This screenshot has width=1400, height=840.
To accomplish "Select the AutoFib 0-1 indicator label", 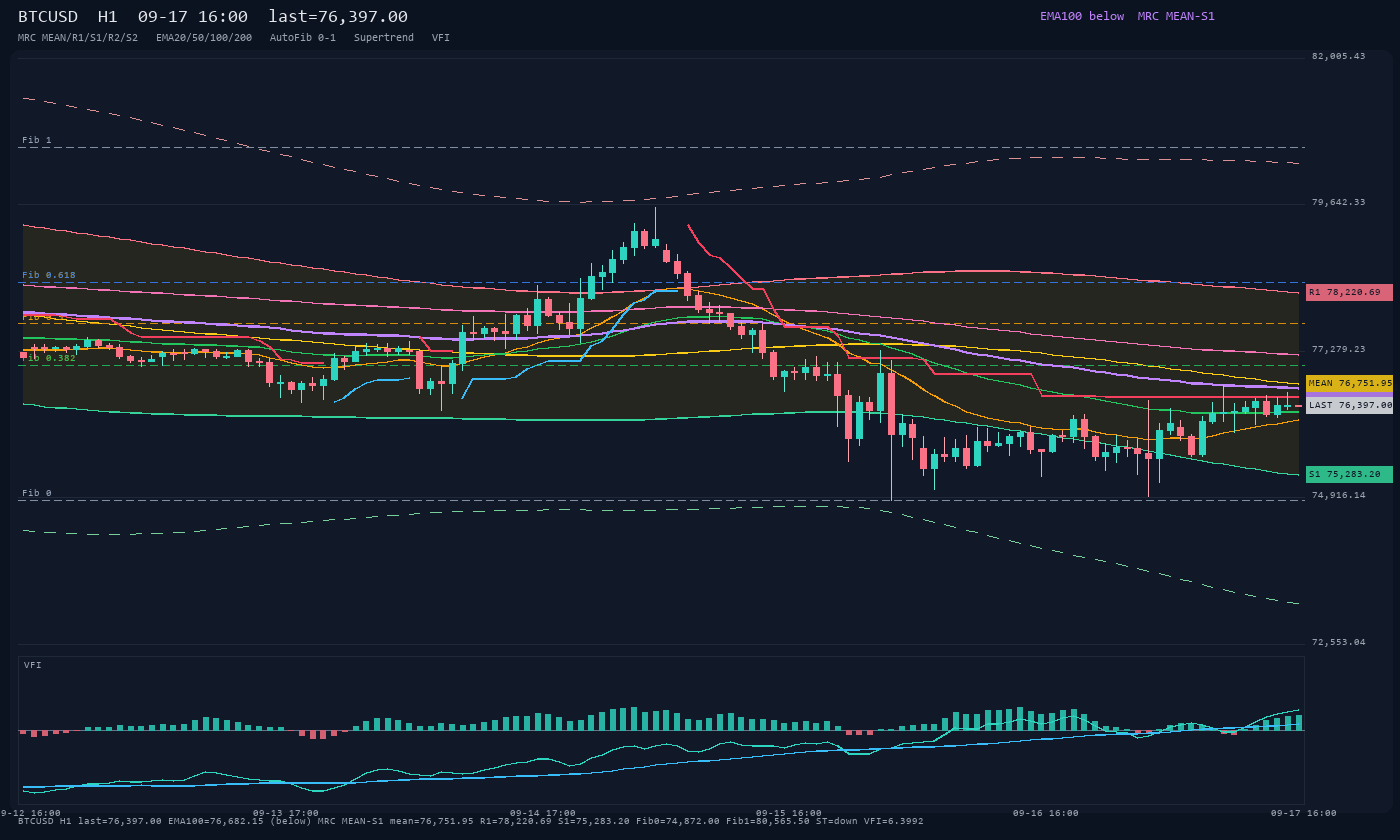I will [x=303, y=38].
